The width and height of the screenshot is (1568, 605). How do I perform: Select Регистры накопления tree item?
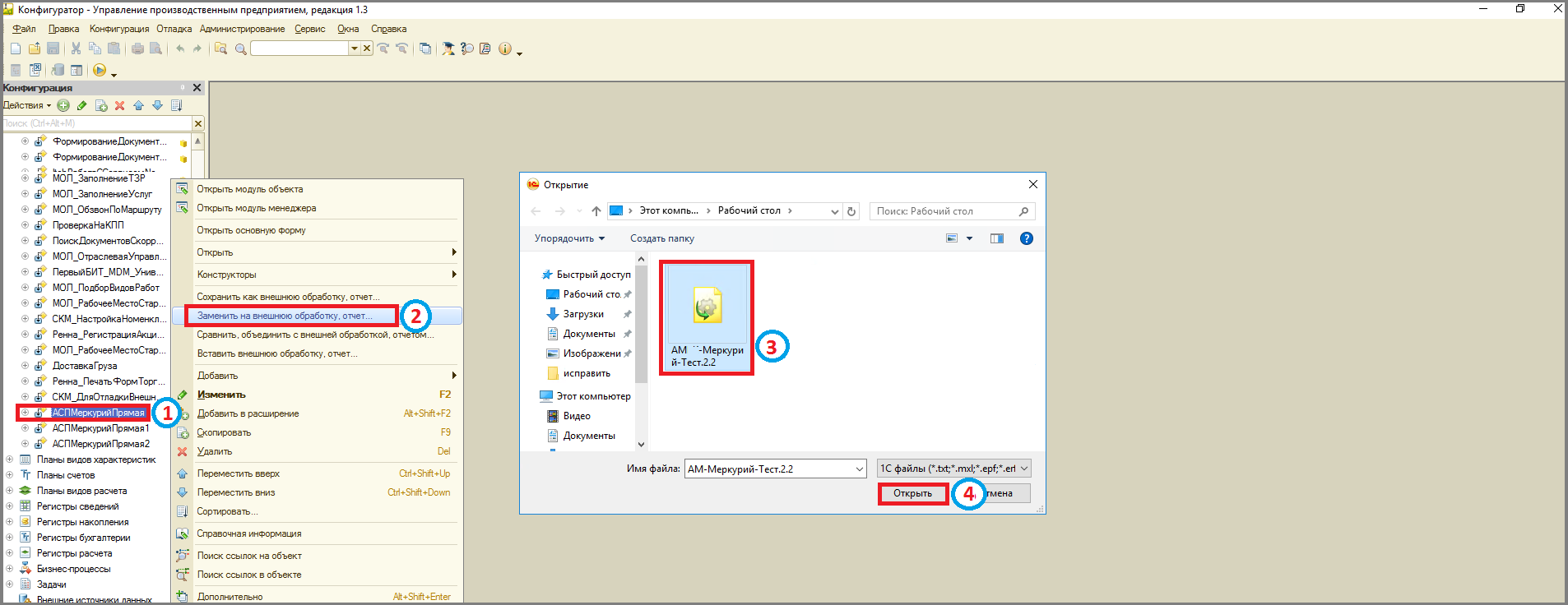(82, 522)
